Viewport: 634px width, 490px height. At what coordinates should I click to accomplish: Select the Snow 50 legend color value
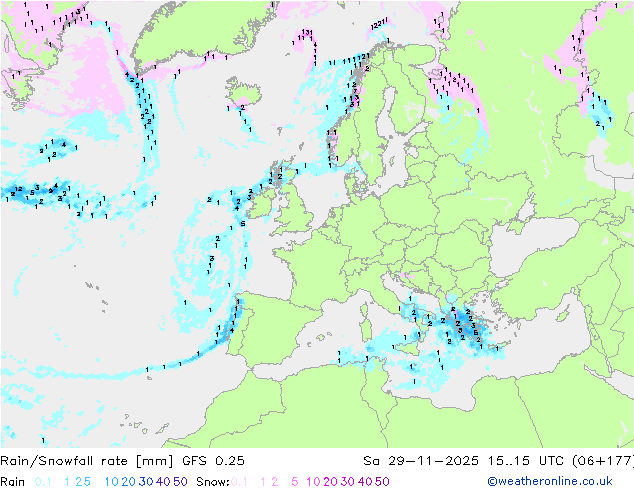(x=382, y=482)
